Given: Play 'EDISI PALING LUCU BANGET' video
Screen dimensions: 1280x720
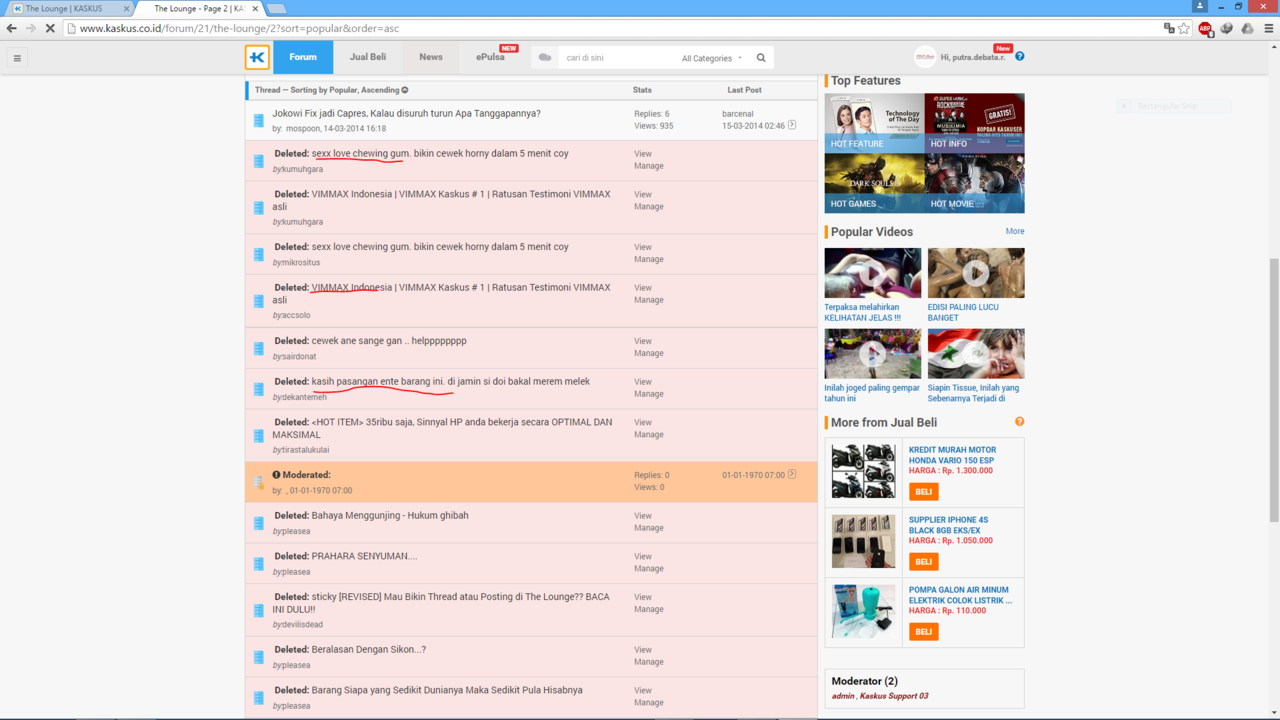Looking at the screenshot, I should click(x=976, y=273).
